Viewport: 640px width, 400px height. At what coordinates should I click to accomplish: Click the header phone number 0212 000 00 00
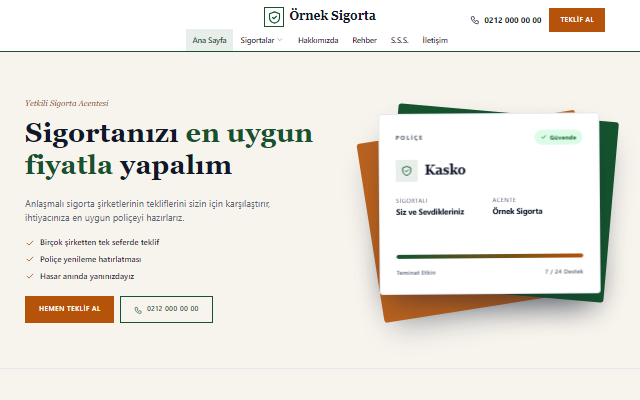[x=513, y=20]
